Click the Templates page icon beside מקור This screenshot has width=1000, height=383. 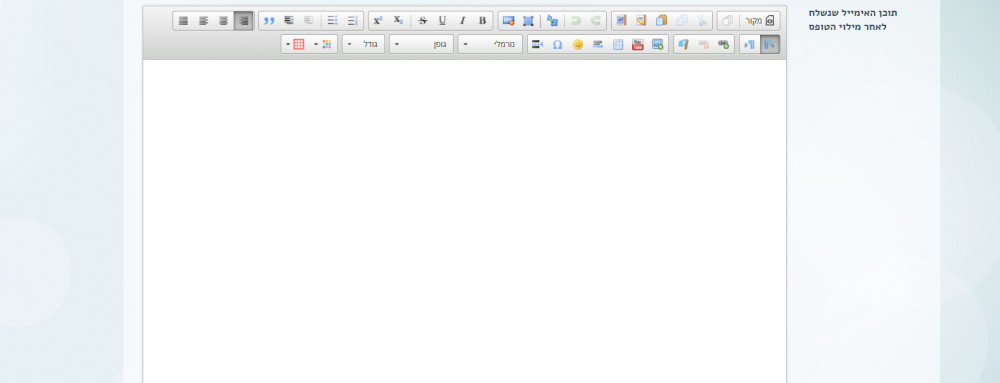click(x=727, y=20)
